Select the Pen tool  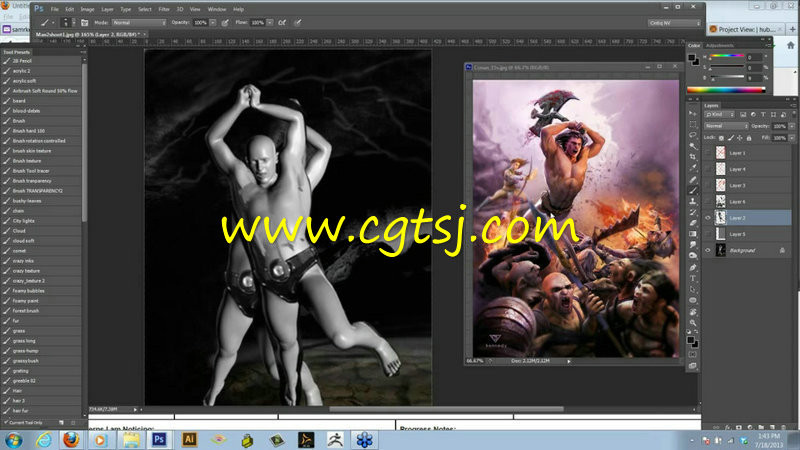click(692, 267)
